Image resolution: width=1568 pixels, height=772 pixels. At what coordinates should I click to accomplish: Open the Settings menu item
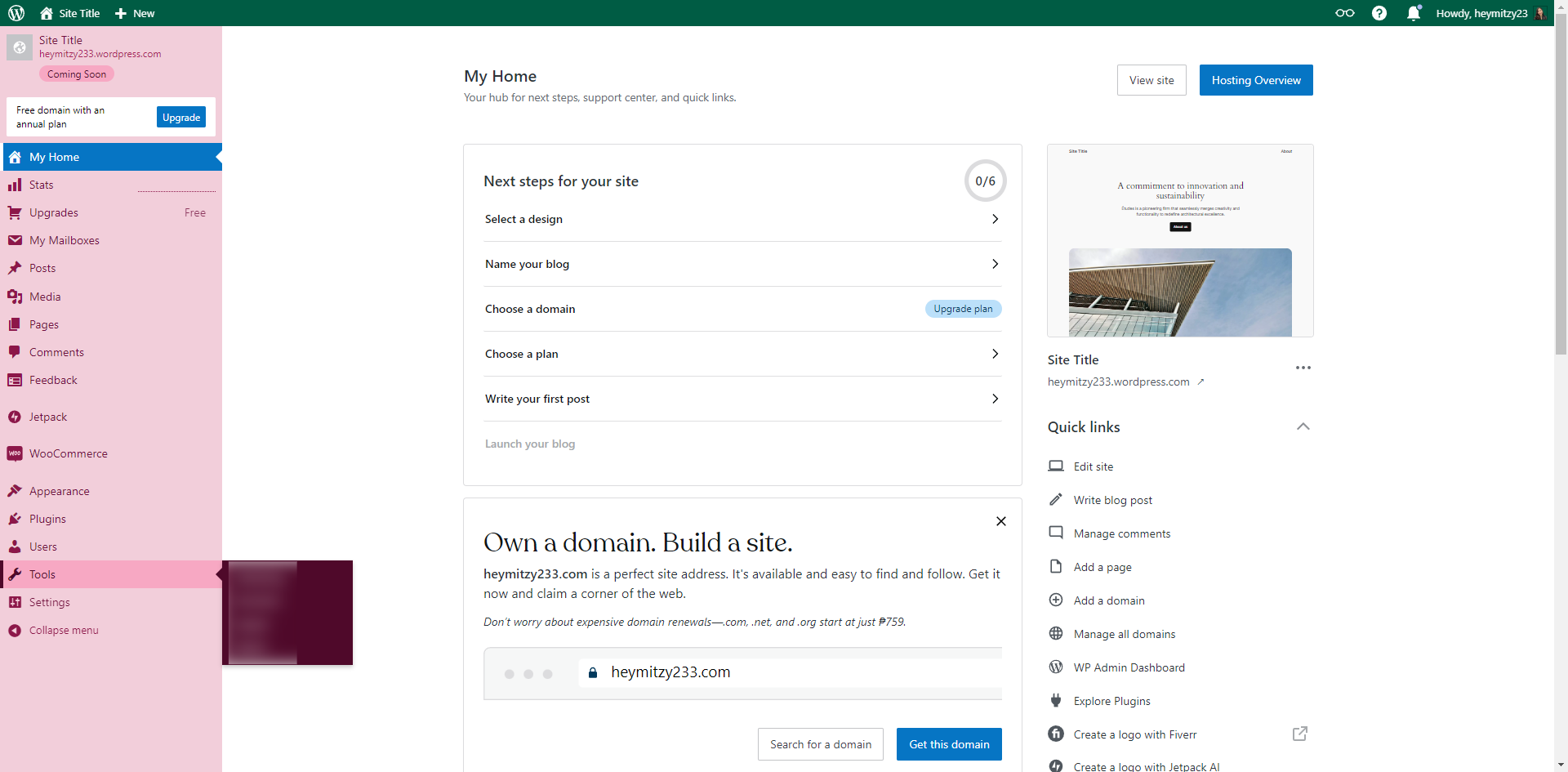pyautogui.click(x=113, y=602)
